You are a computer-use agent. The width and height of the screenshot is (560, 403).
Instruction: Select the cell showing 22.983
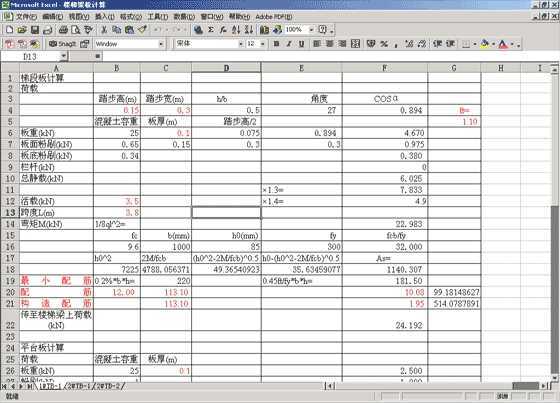385,224
